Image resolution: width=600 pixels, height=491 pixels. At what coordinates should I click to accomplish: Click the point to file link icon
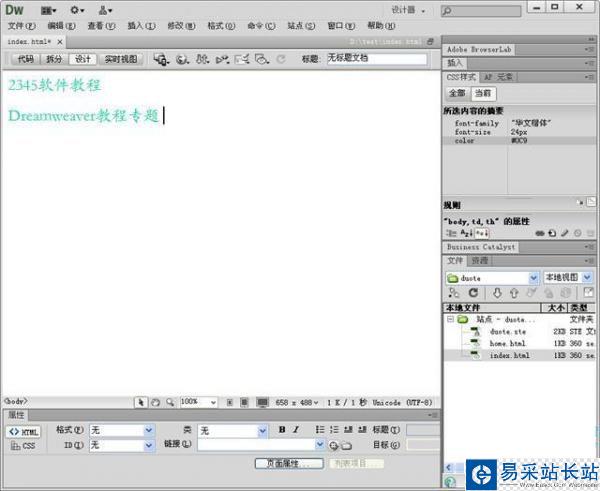333,445
